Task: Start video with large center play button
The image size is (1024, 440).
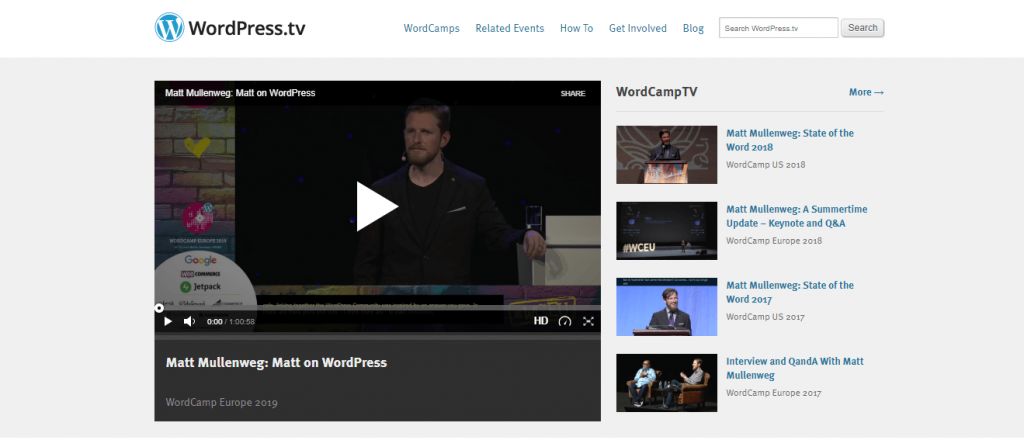Action: 377,206
